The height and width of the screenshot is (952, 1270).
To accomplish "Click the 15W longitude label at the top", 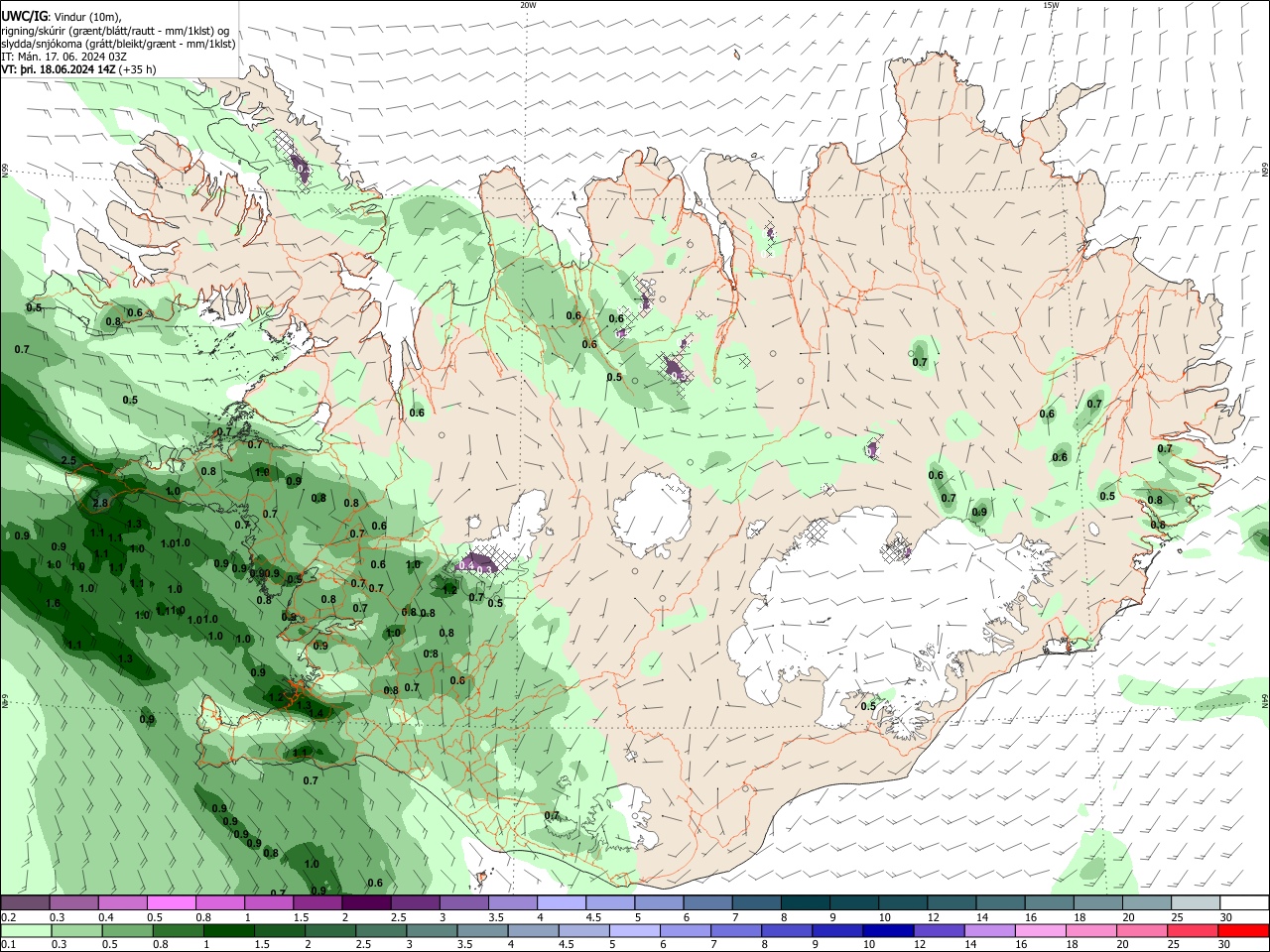I will click(1051, 5).
